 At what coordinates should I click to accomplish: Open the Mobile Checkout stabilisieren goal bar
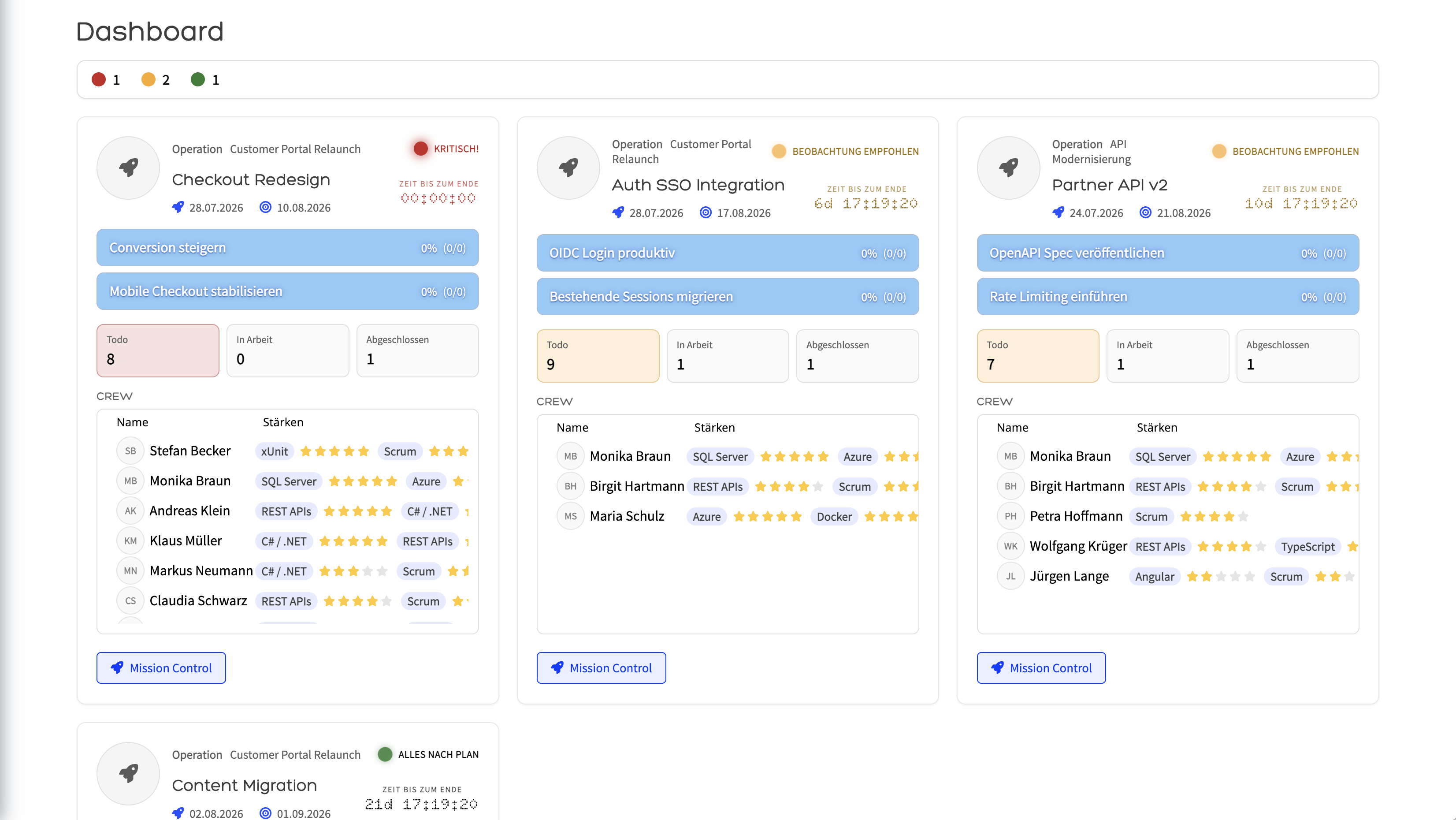[288, 291]
